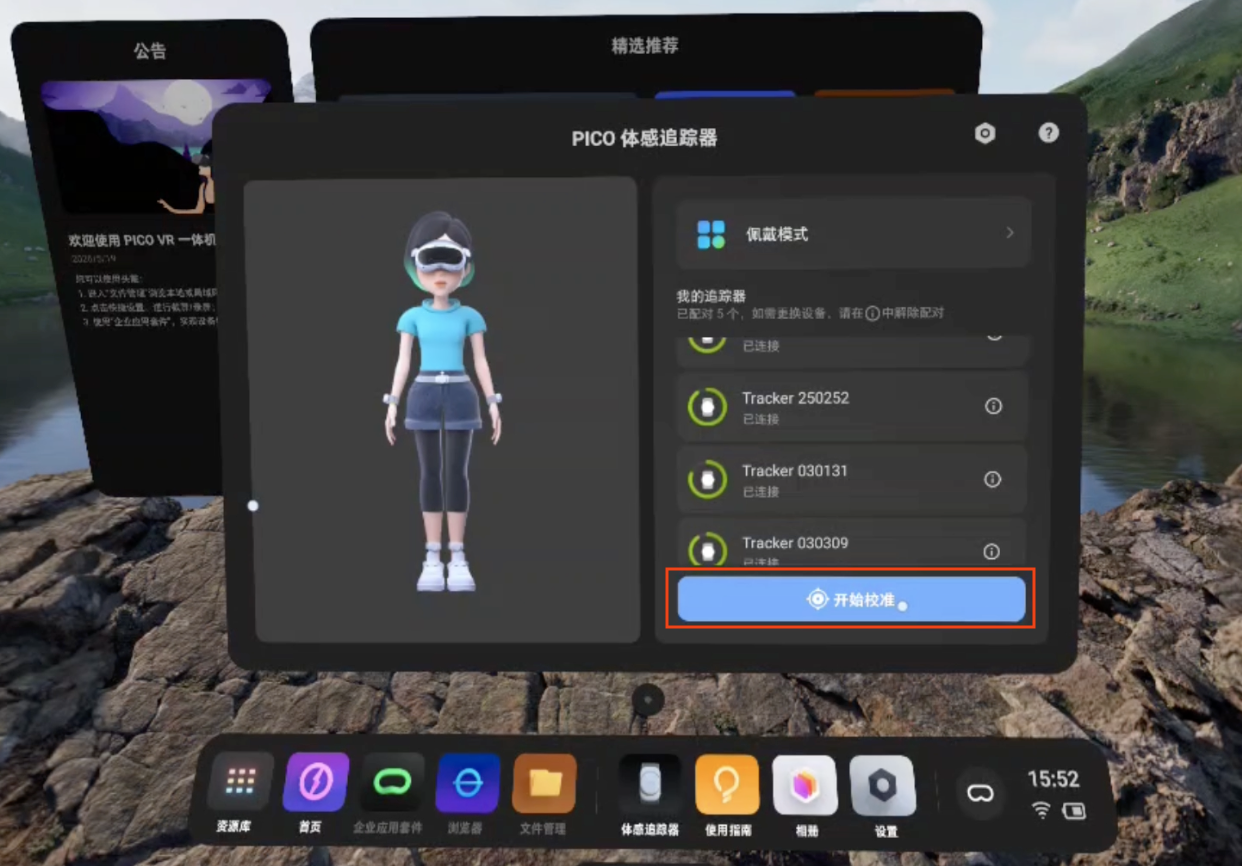Go to 首页 home in the dock

tap(316, 782)
